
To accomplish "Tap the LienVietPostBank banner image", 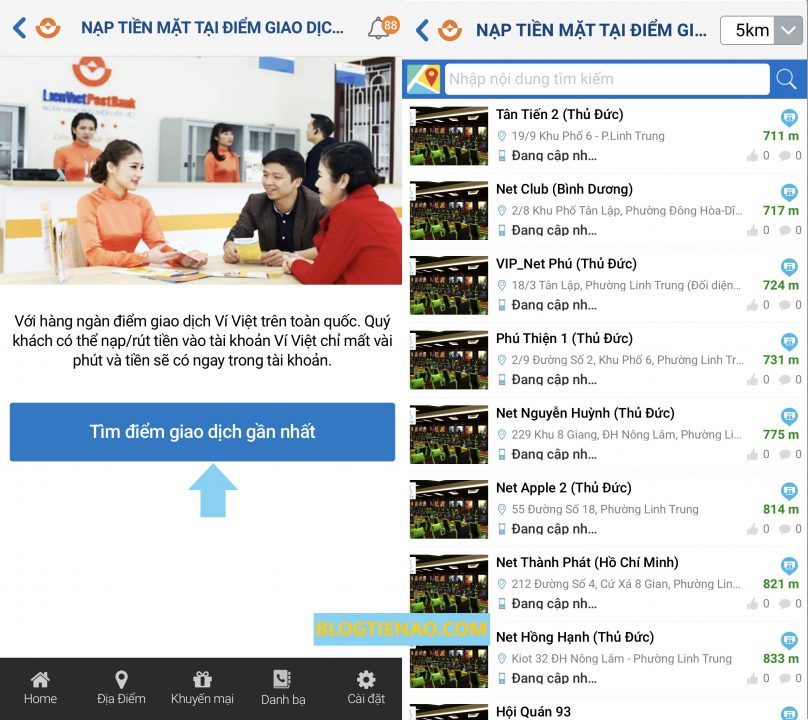I will point(201,171).
